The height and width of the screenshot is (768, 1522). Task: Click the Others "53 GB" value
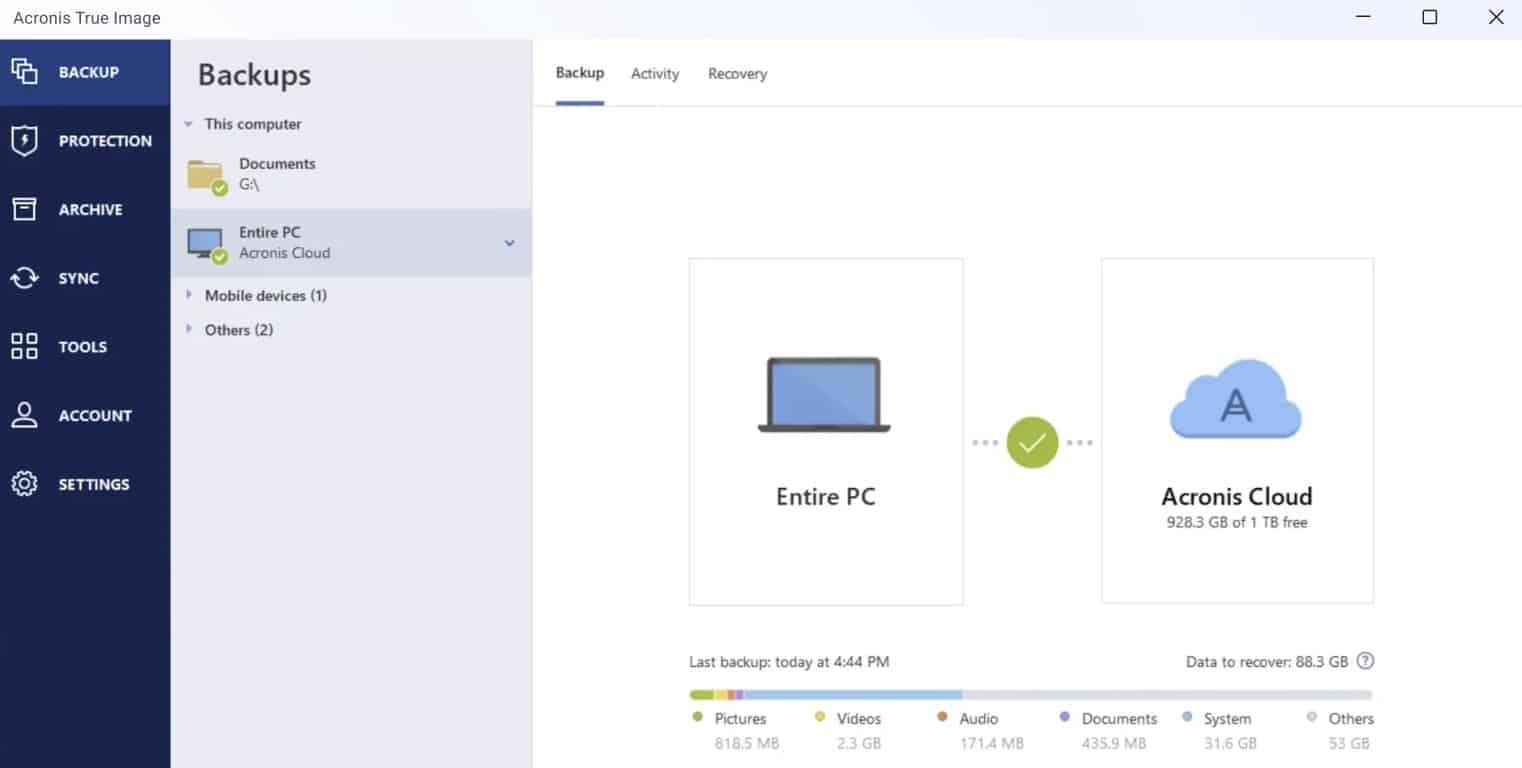(1350, 744)
